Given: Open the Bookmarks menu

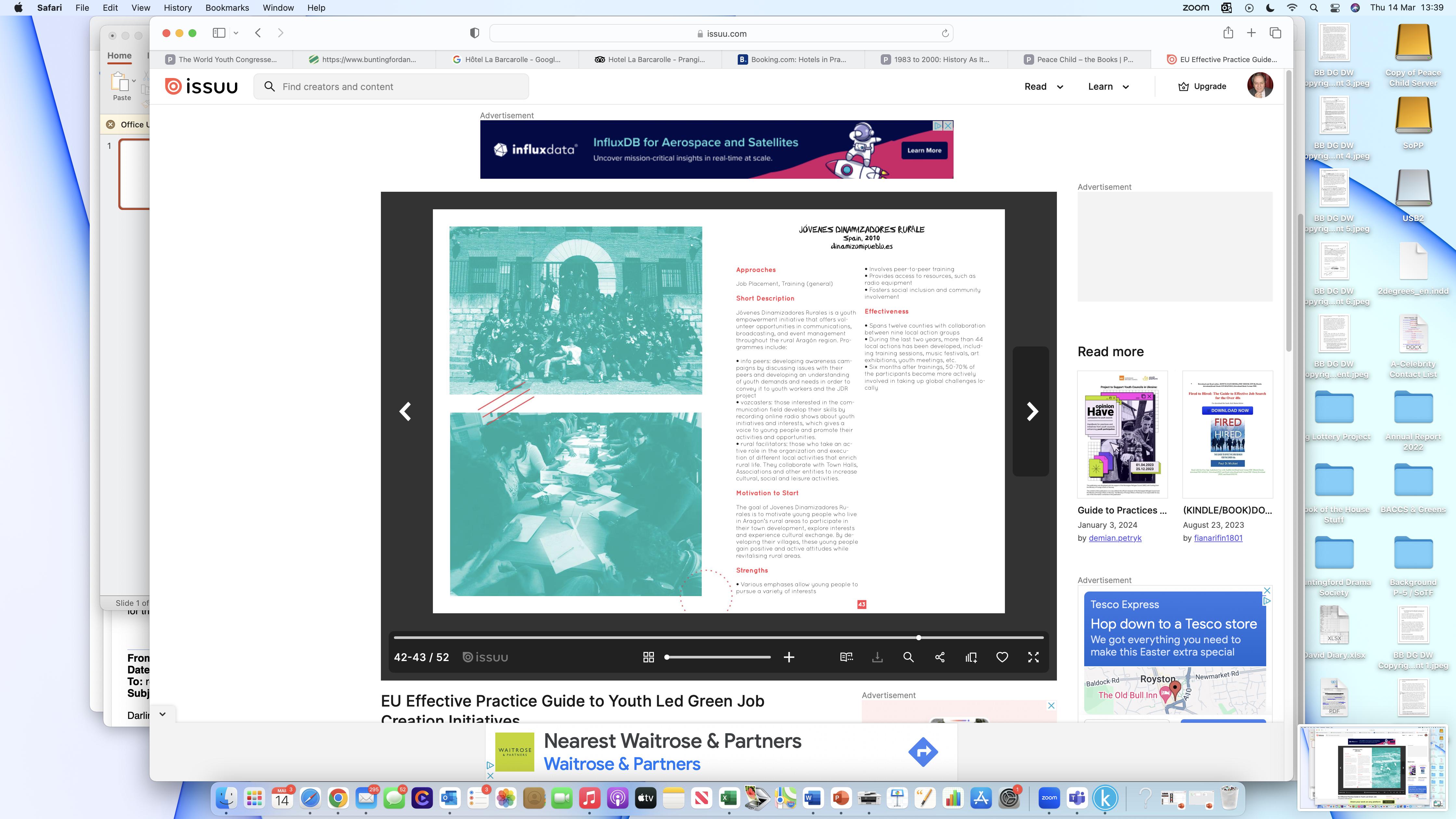Looking at the screenshot, I should click(227, 8).
